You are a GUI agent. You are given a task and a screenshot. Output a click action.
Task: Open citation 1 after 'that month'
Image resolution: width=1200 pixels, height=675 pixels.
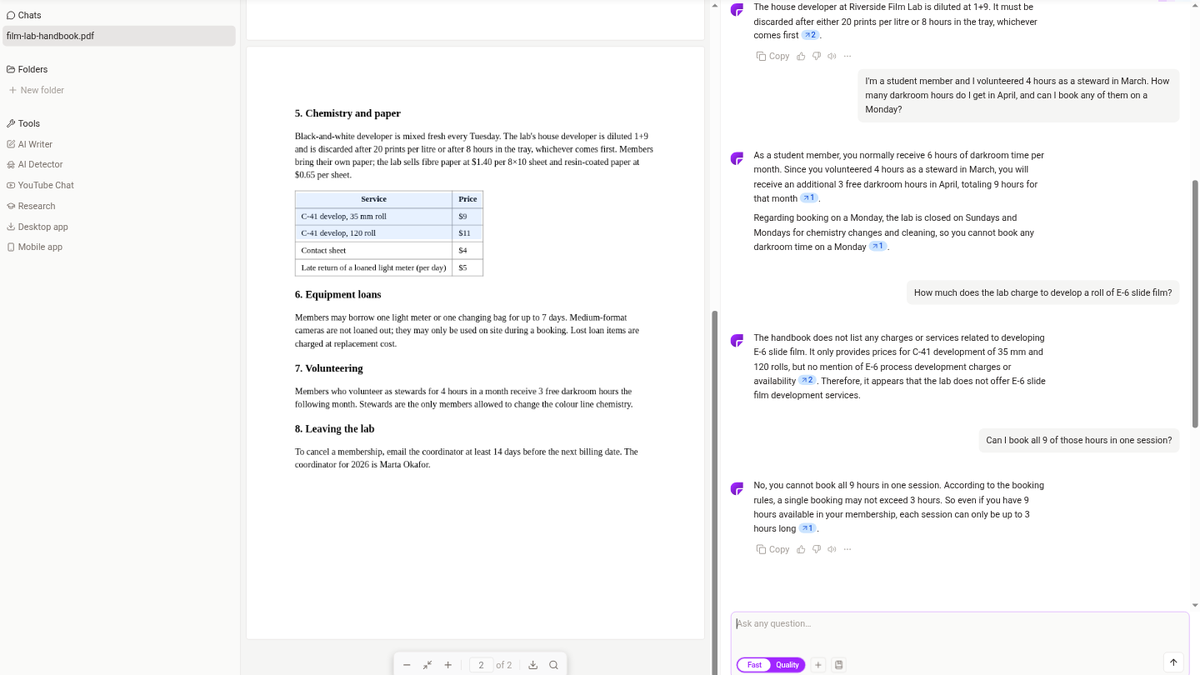point(810,199)
